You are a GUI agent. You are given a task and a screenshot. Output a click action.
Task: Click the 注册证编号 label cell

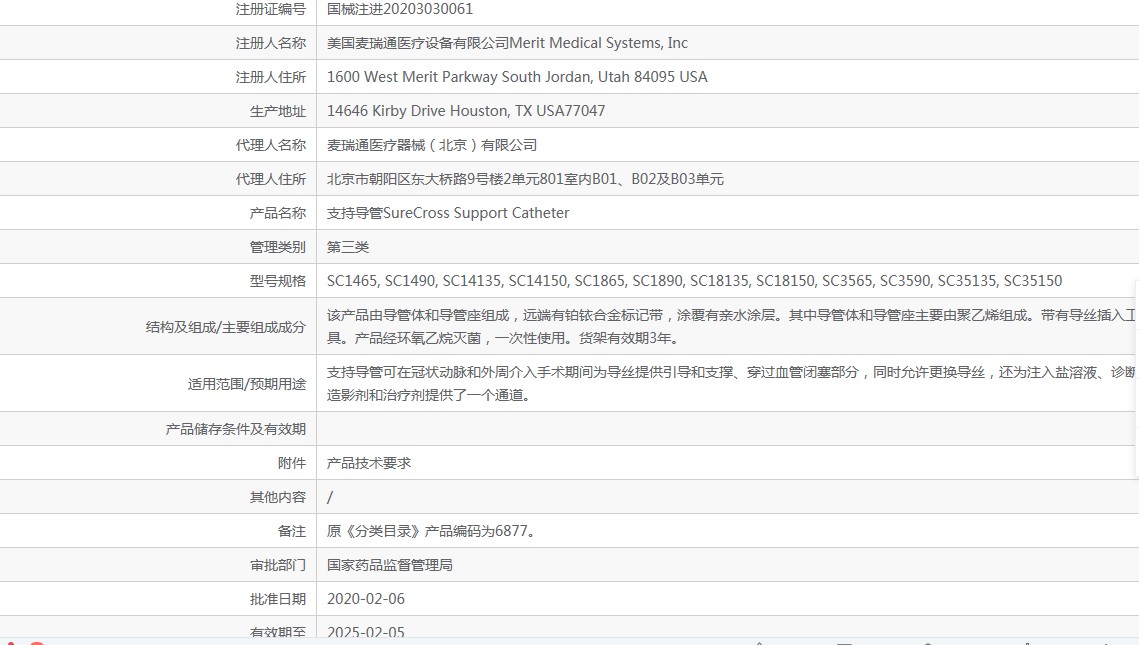pos(270,9)
